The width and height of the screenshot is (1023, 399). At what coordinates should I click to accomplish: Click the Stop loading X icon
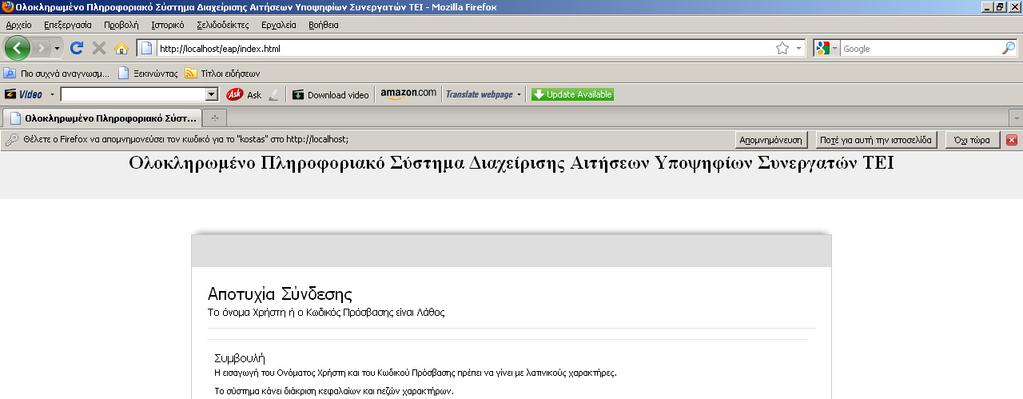click(99, 48)
